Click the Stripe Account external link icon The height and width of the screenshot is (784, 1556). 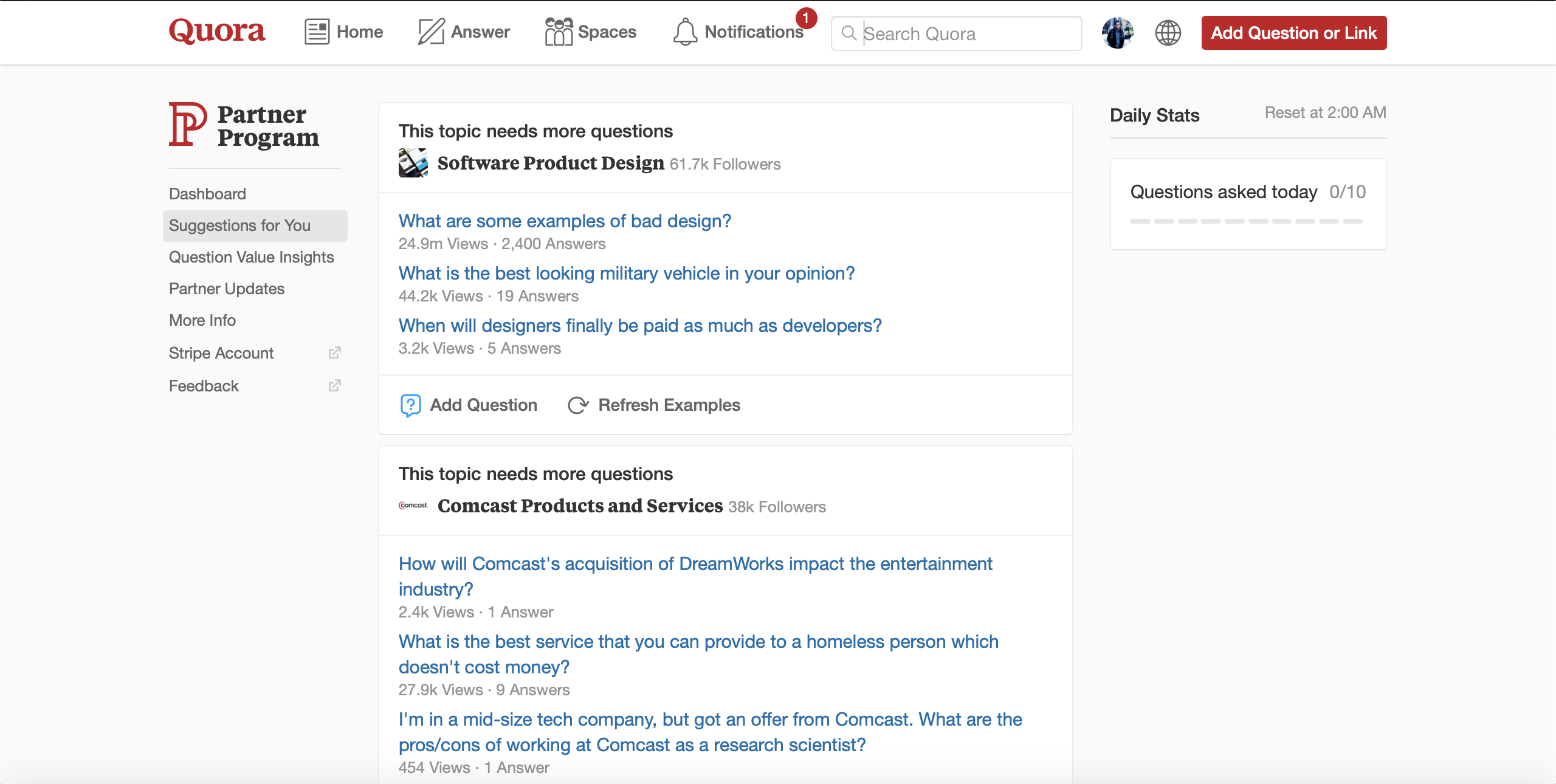pos(334,353)
